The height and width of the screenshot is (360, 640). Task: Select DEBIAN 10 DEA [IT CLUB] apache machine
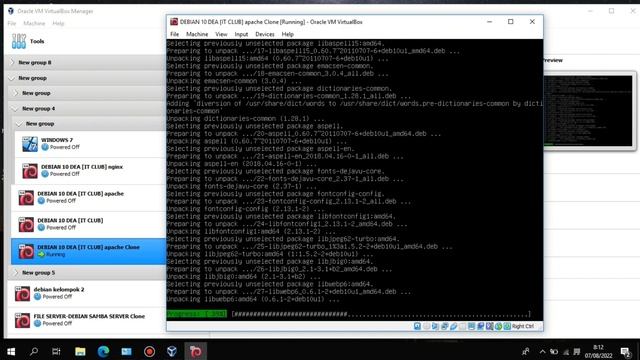(x=89, y=198)
